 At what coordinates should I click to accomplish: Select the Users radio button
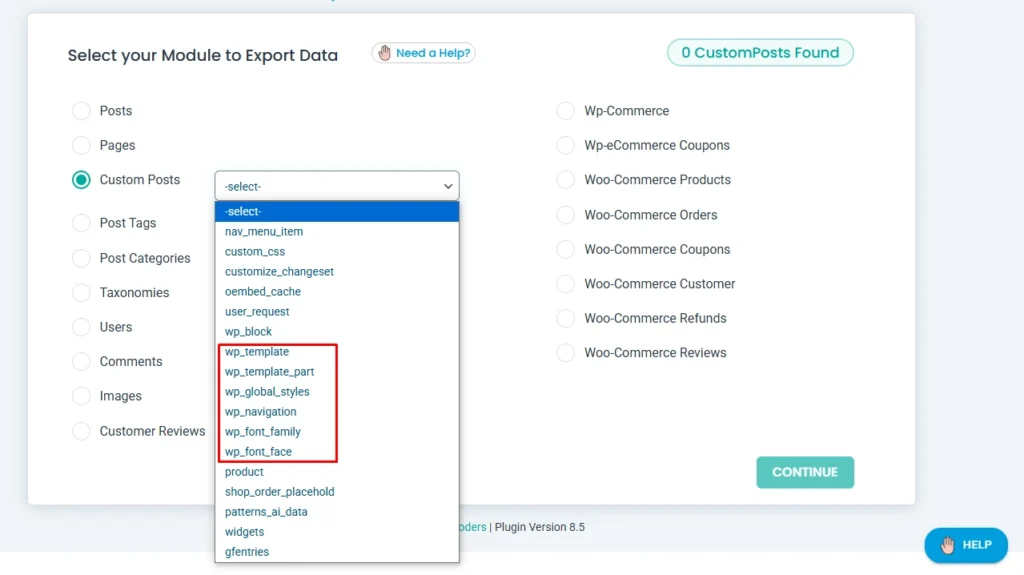81,327
